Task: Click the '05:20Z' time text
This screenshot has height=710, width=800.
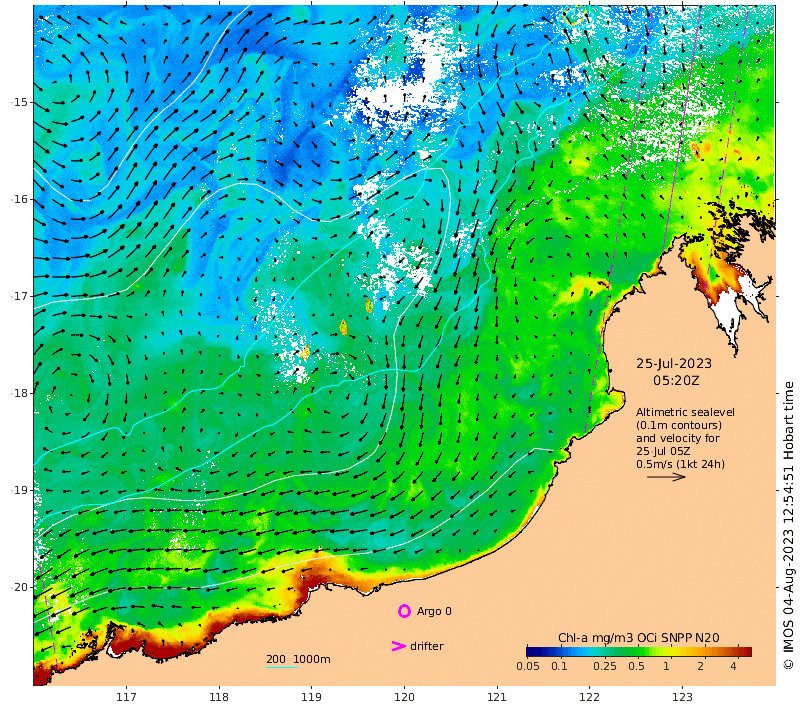Action: click(x=676, y=381)
